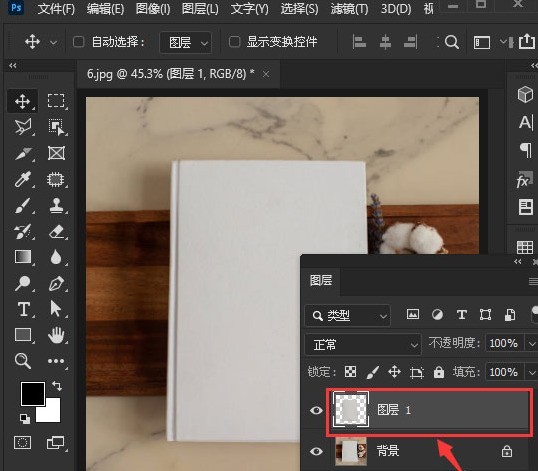538x471 pixels.
Task: Click the 不透明度 100% input field
Action: [504, 343]
